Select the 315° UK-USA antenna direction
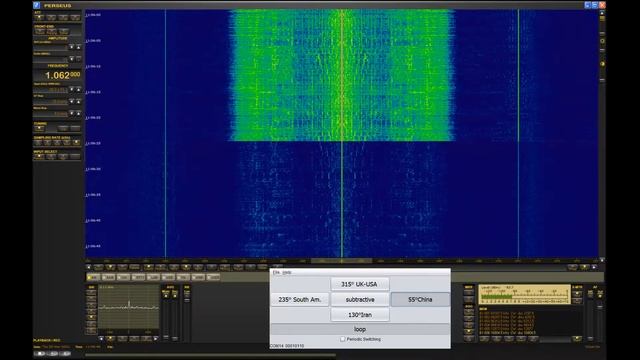 [x=360, y=284]
